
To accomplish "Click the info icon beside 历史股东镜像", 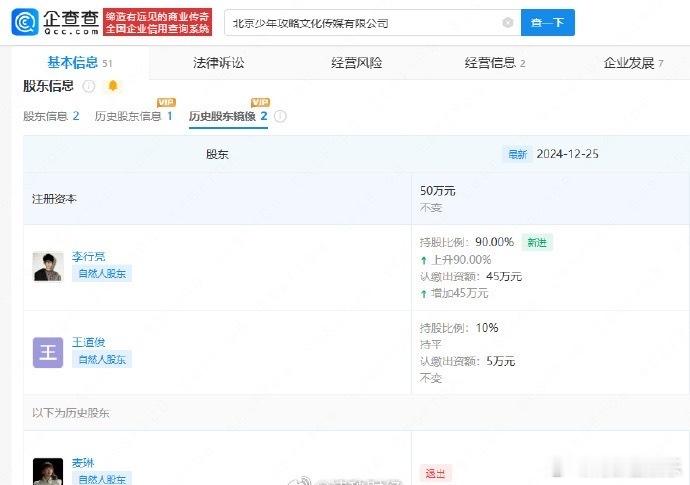I will (280, 116).
